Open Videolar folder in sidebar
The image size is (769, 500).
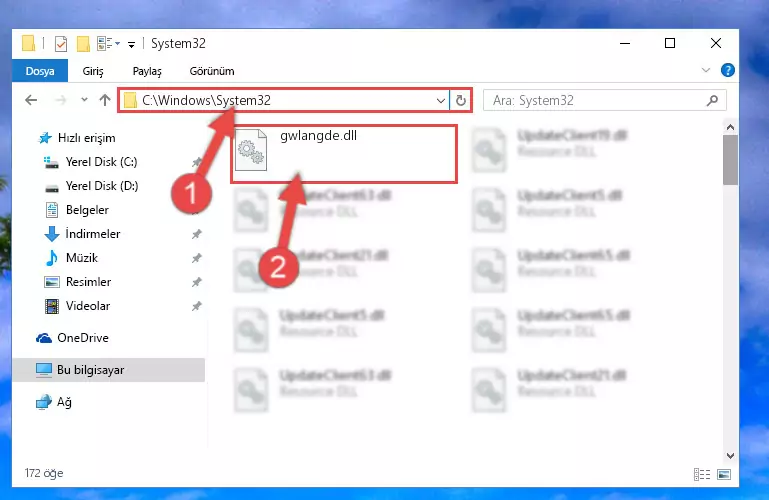[77, 306]
